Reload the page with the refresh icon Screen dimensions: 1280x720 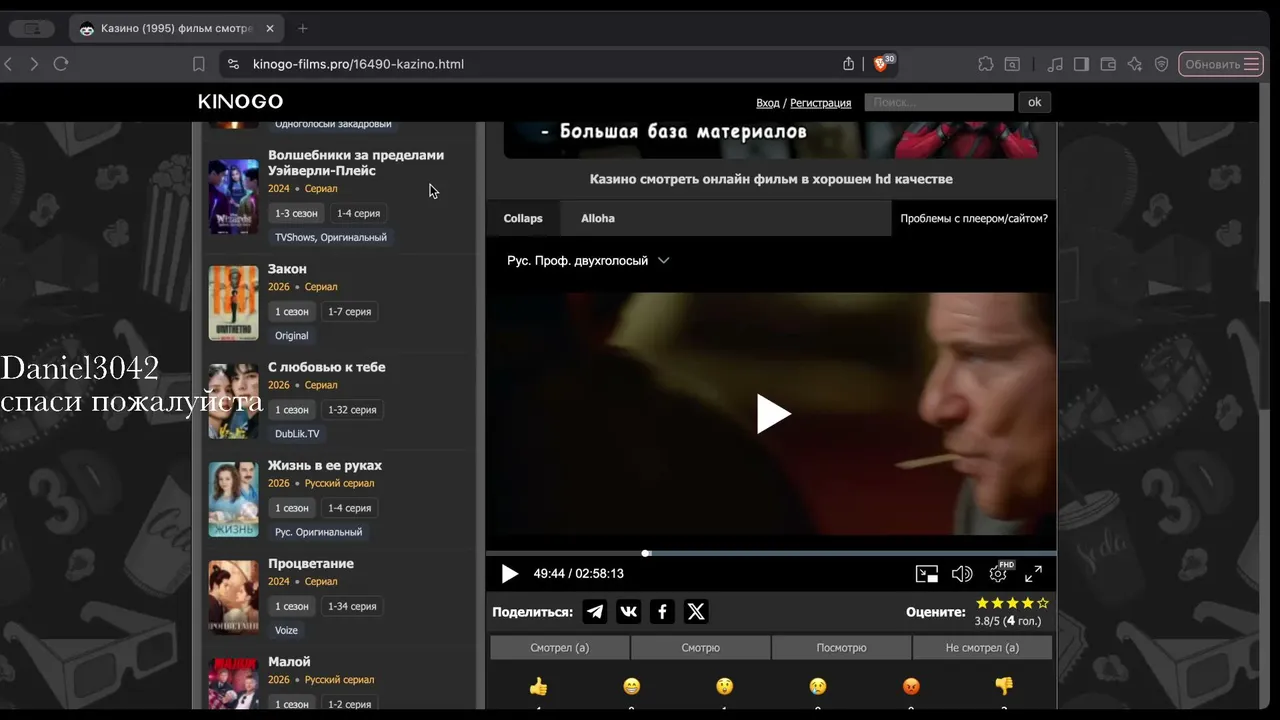click(61, 64)
